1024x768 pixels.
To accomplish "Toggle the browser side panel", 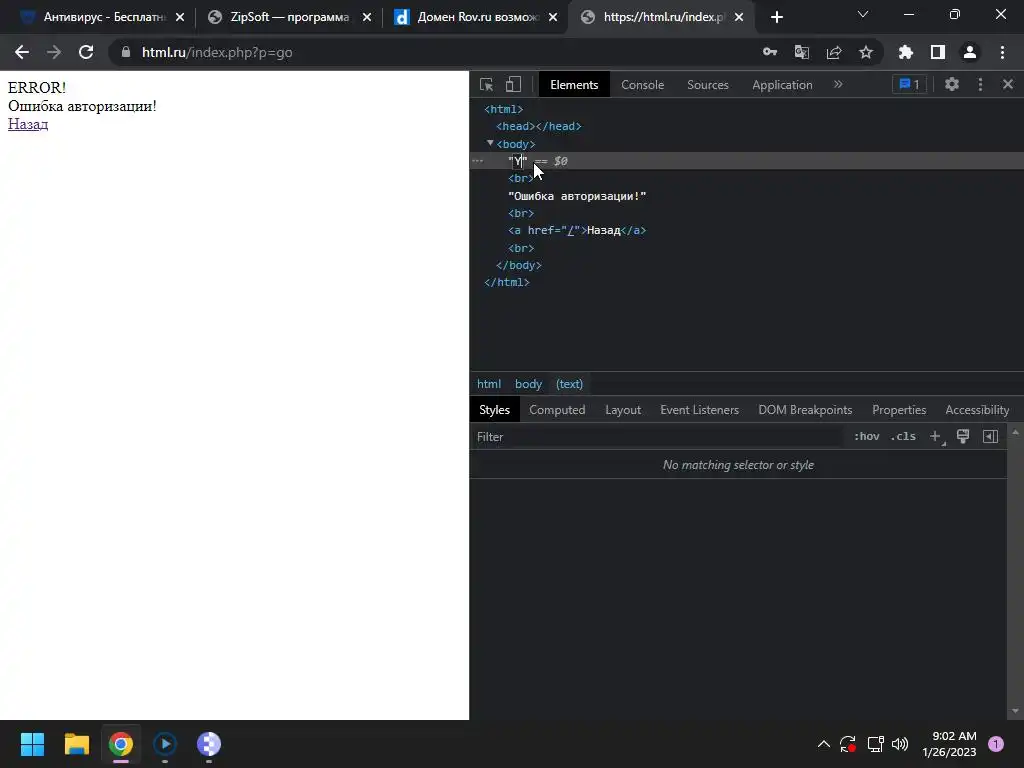I will pos(938,52).
